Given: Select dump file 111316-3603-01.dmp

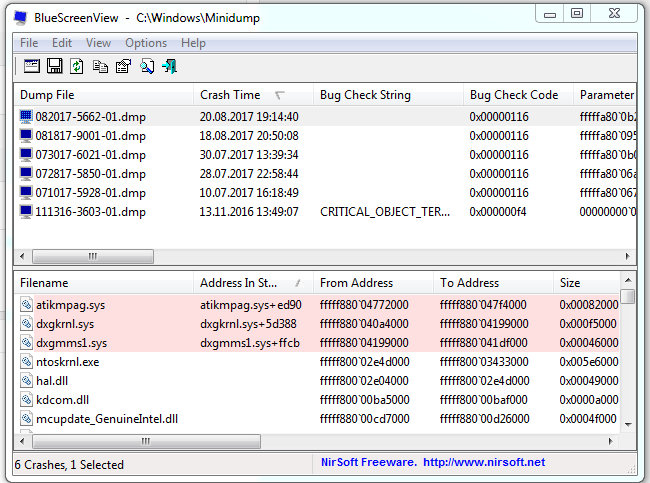Looking at the screenshot, I should pos(90,212).
